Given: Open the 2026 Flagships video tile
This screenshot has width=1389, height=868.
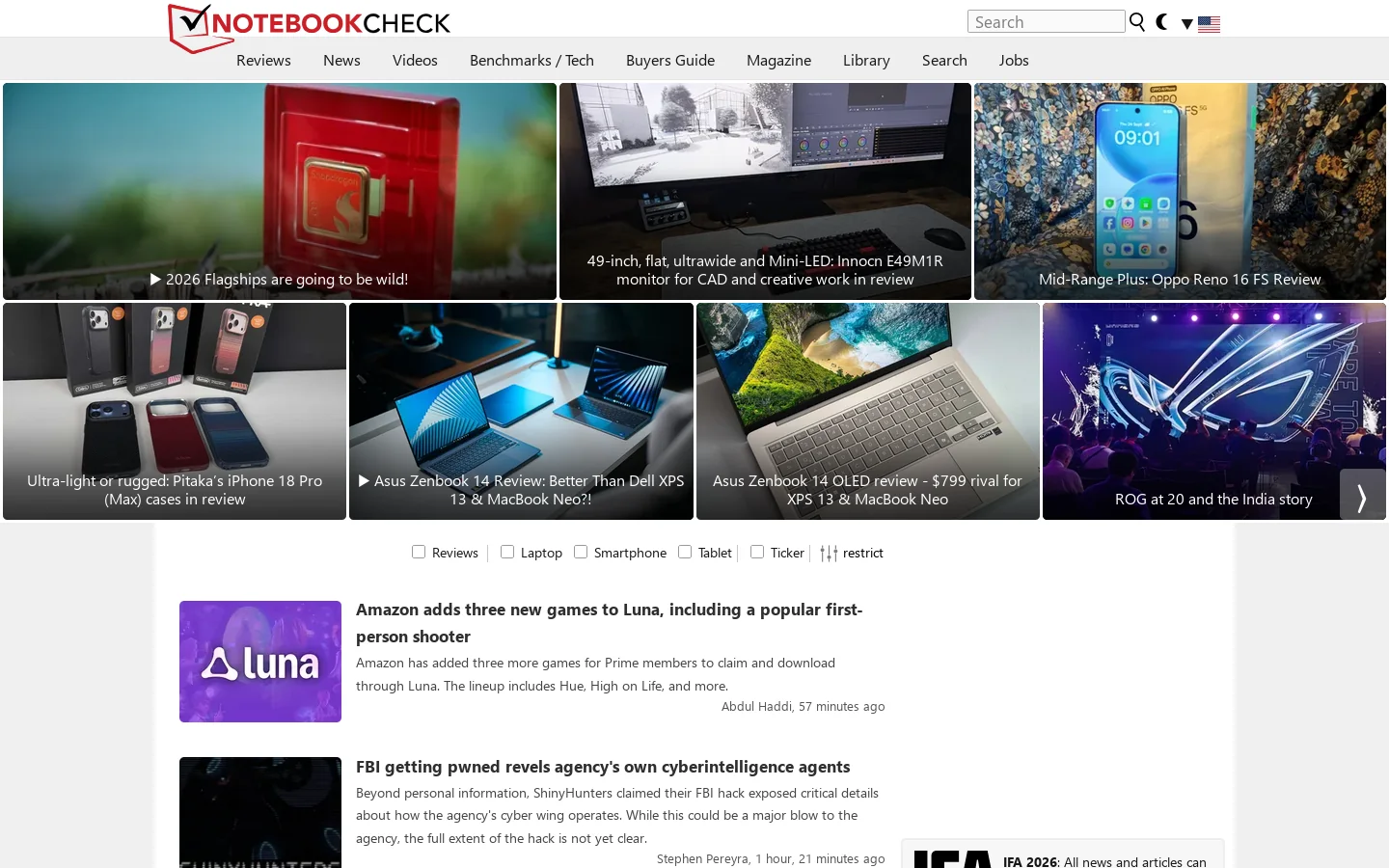Looking at the screenshot, I should pos(280,191).
